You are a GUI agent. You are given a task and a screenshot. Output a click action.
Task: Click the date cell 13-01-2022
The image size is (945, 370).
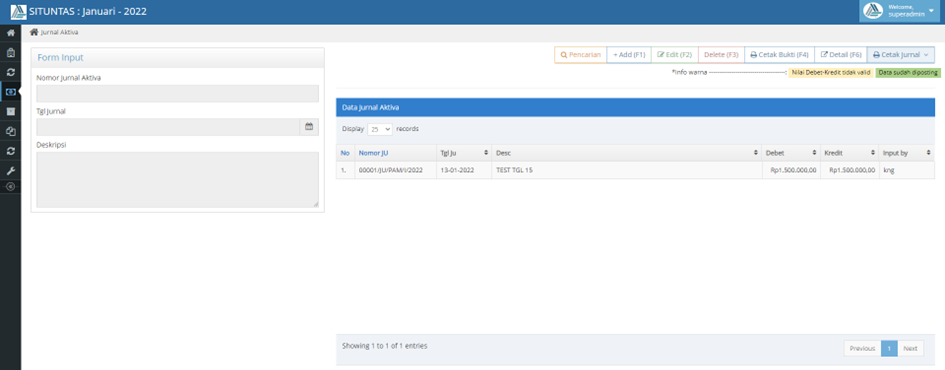tap(457, 171)
